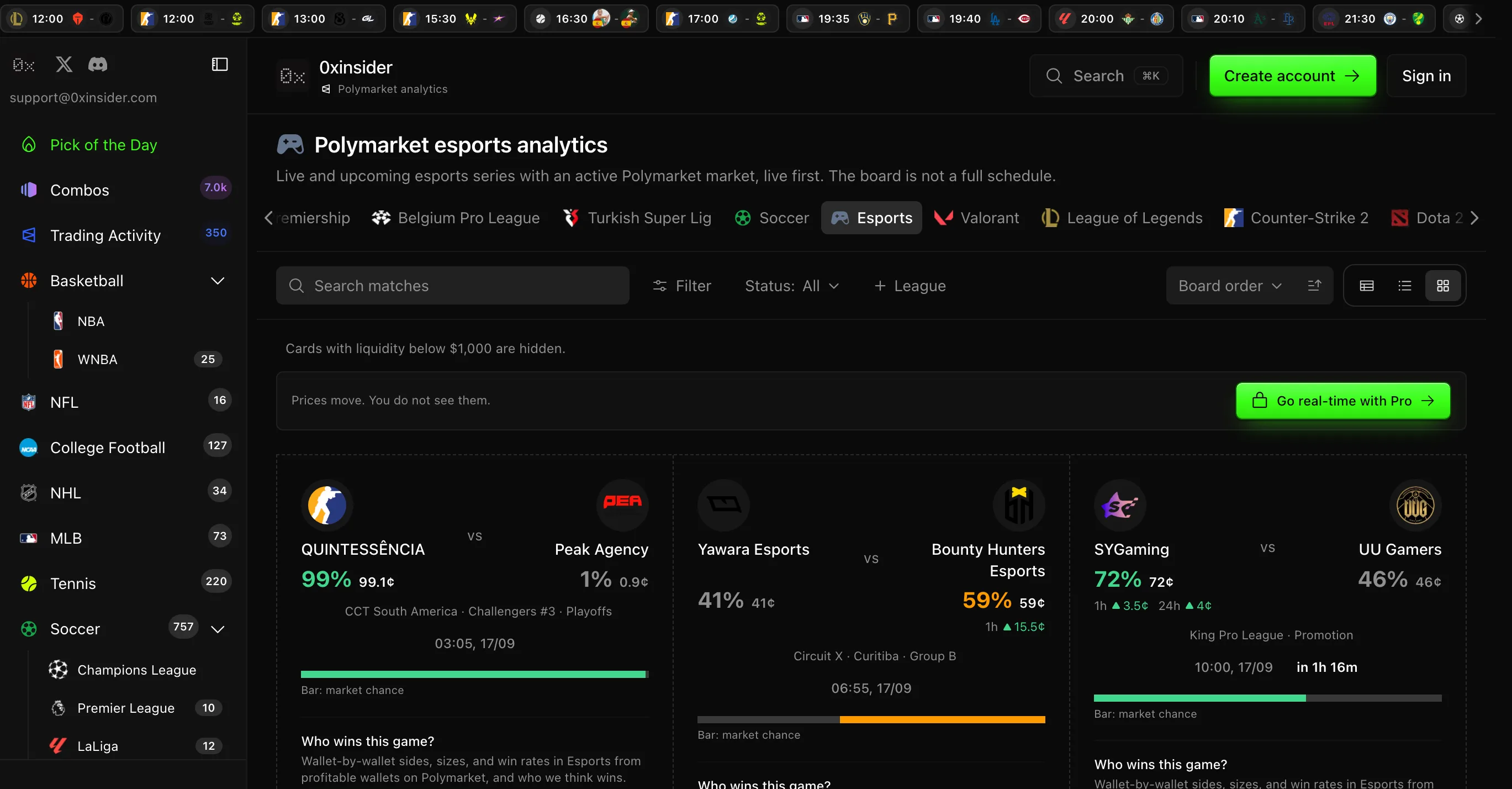
Task: Click the Trading Activity icon
Action: tap(29, 235)
